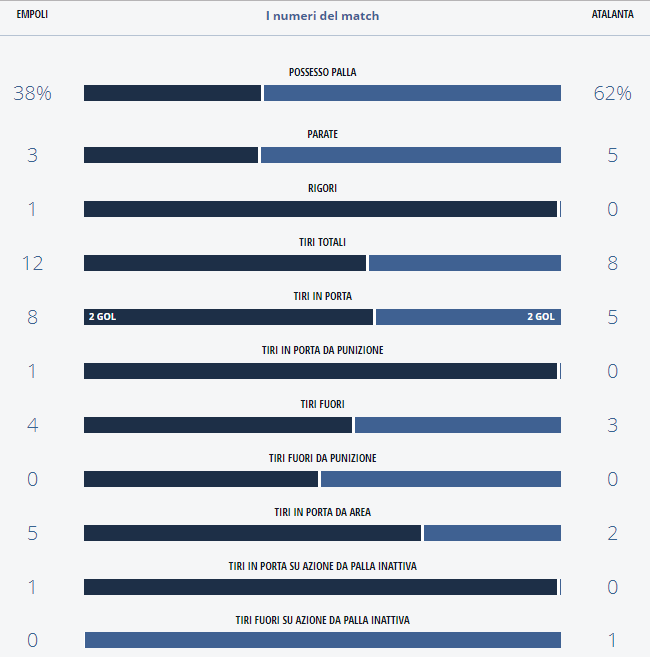Click Empoli's dark Possesso Palla bar segment
This screenshot has width=650, height=657.
tap(172, 93)
